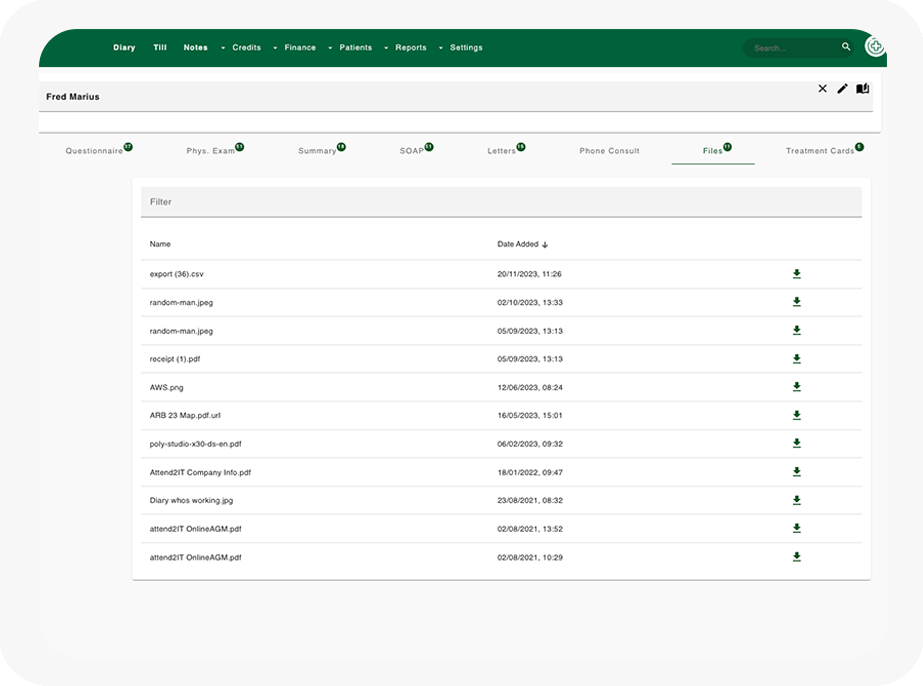Viewport: 923px width, 686px height.
Task: Sort by Date Added column header
Action: 517,244
